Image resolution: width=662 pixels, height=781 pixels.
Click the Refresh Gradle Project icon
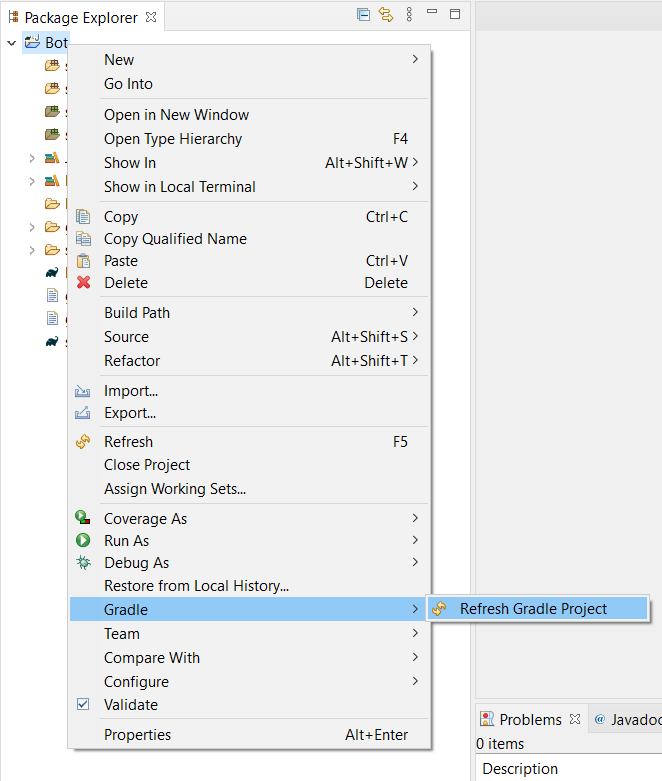click(439, 608)
